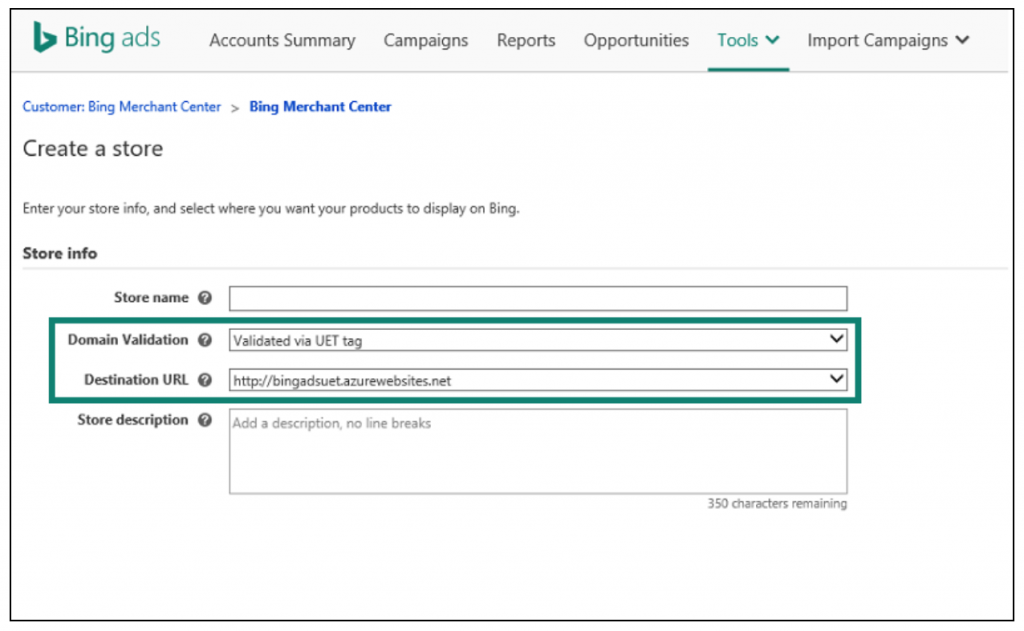Viewport: 1024px width, 631px height.
Task: Click the Create a store heading
Action: [x=93, y=149]
